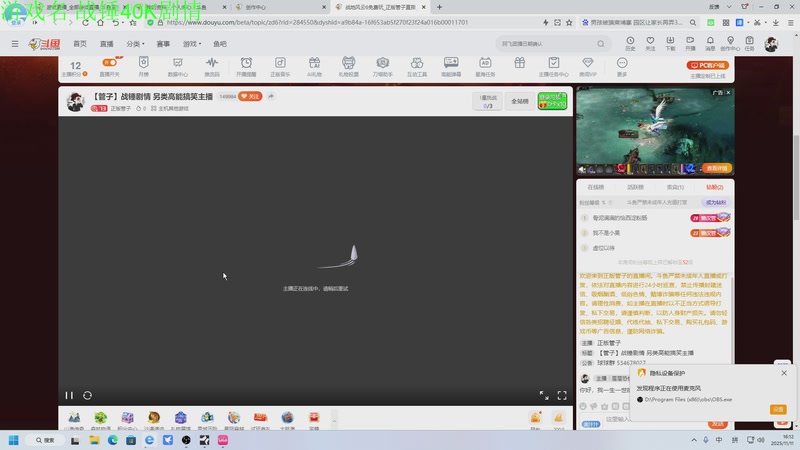Show hidden system tray icons
Image resolution: width=800 pixels, height=450 pixels.
[x=694, y=440]
